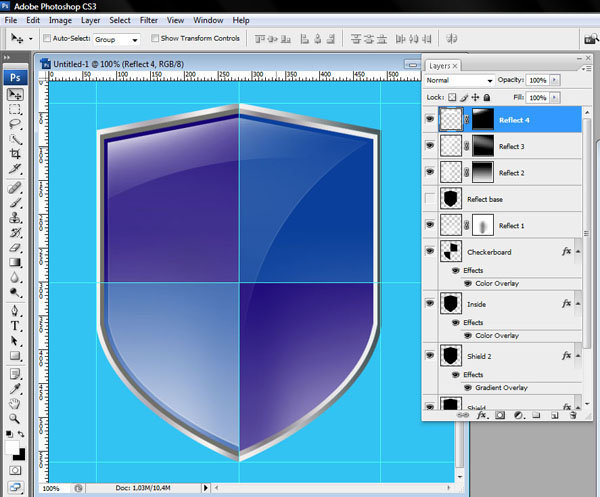Add a layer mask from panel bottom
Viewport: 600px width, 497px height.
500,415
